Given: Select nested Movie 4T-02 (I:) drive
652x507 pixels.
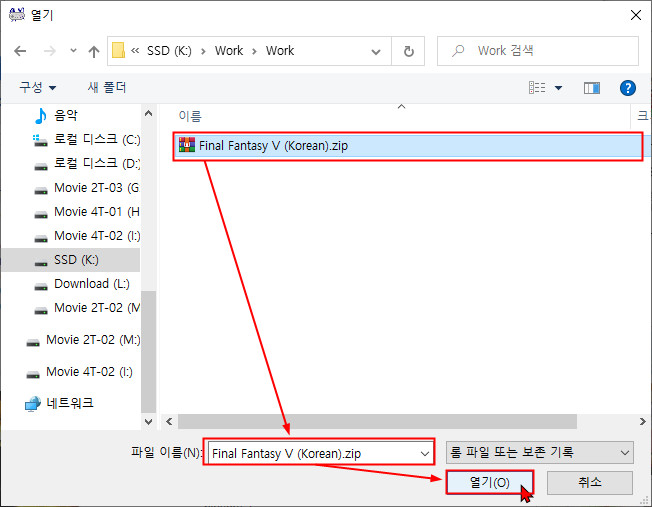Looking at the screenshot, I should tap(97, 236).
